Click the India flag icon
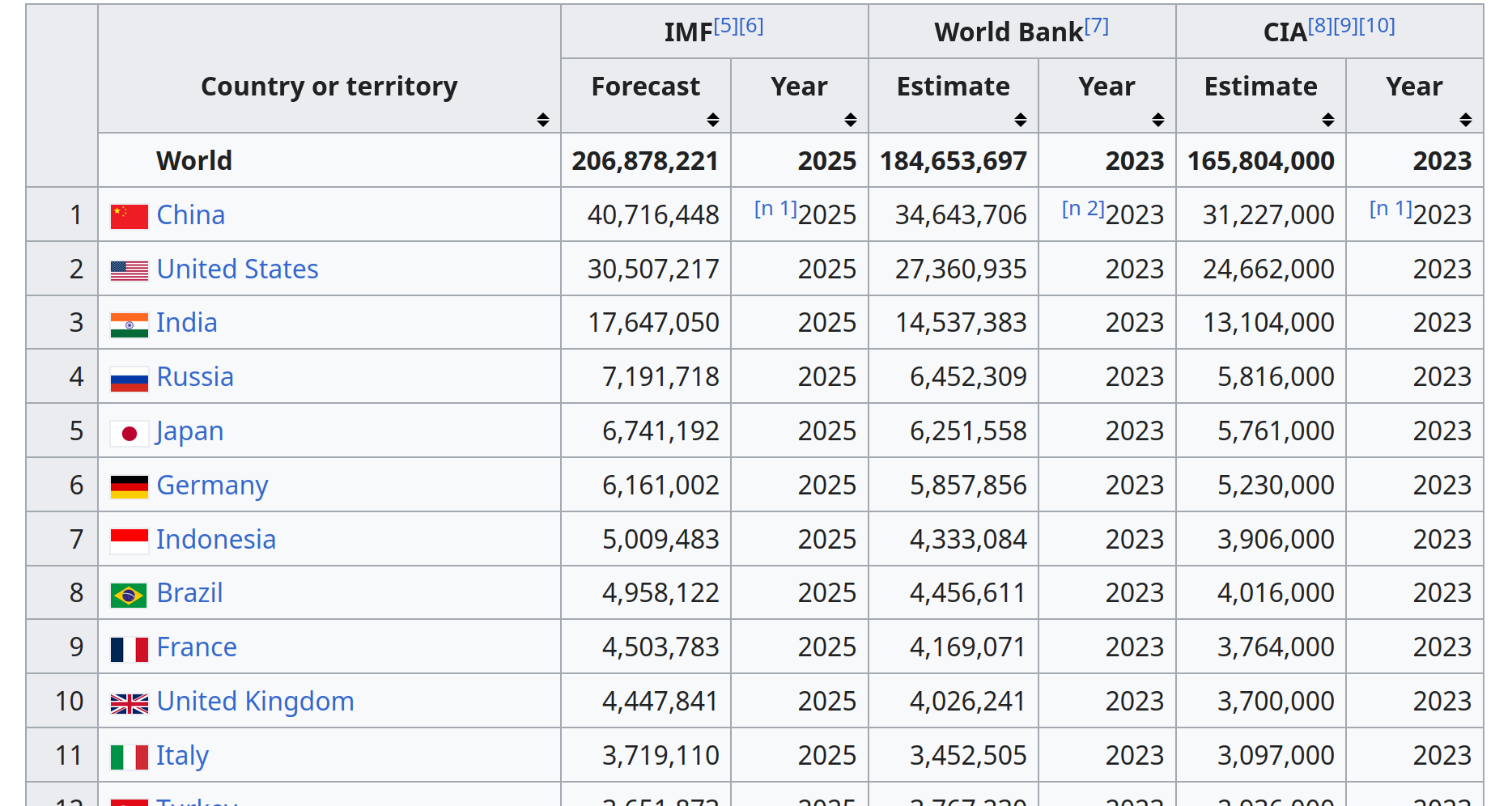Viewport: 1512px width, 806px height. pos(129,325)
